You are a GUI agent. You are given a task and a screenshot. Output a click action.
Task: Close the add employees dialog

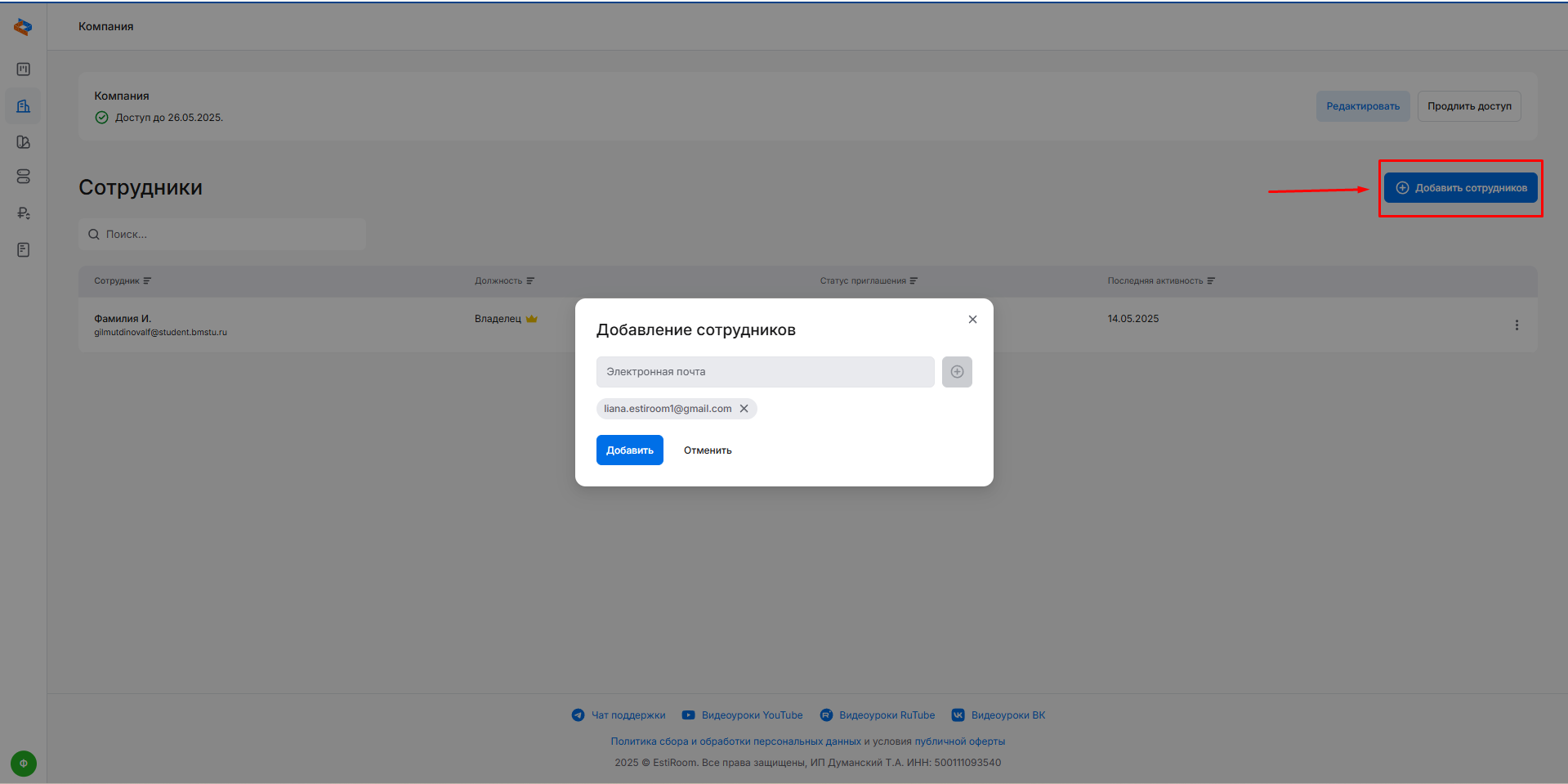[x=972, y=320]
